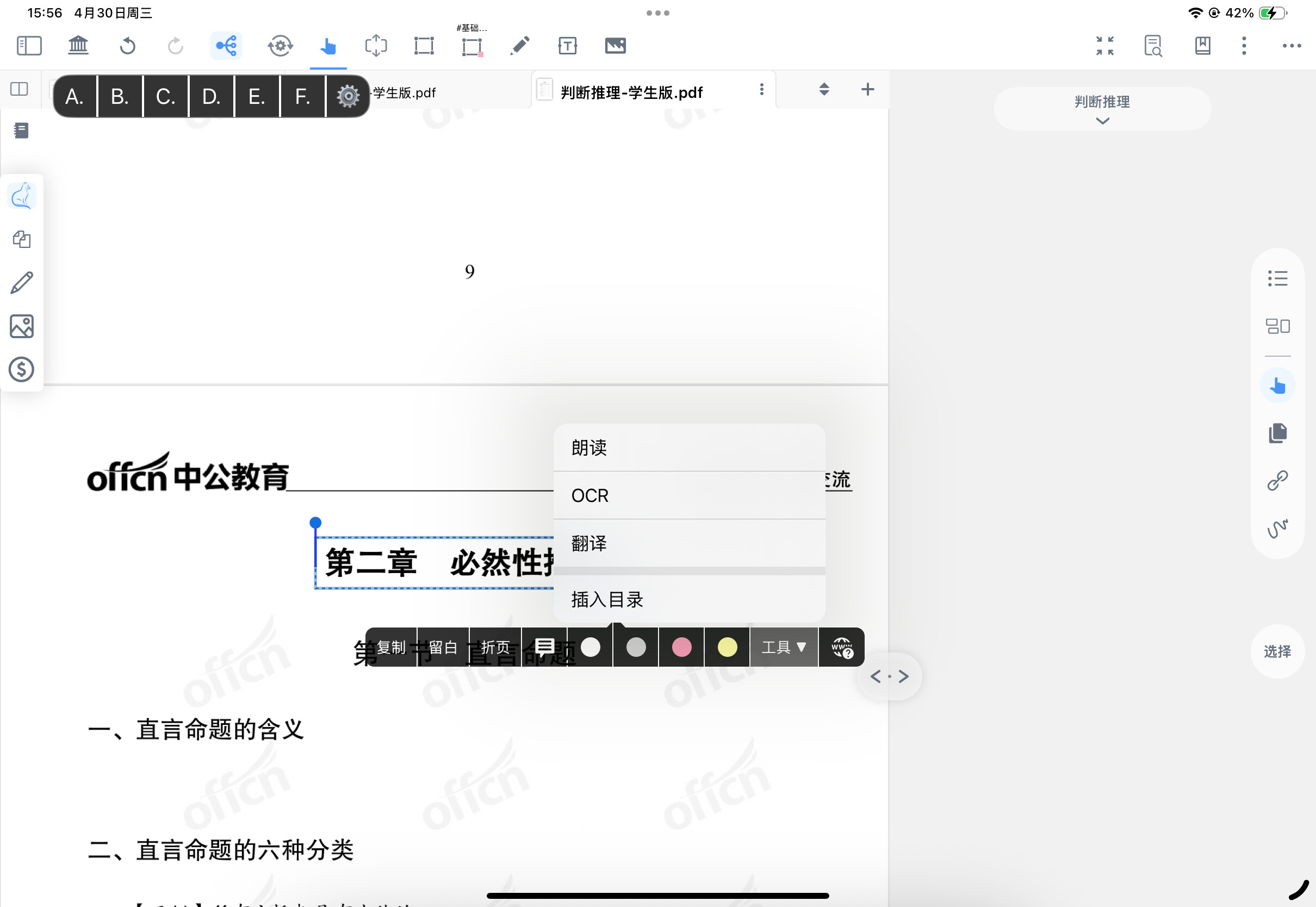Toggle the split view icon below sidebar
This screenshot has height=907, width=1316.
20,89
